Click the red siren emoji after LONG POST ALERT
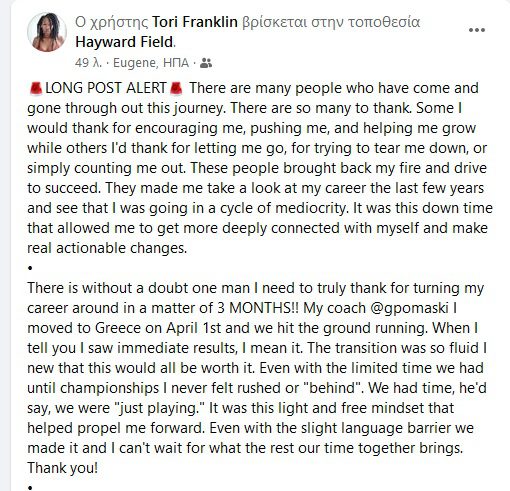The height and width of the screenshot is (491, 510). point(176,88)
